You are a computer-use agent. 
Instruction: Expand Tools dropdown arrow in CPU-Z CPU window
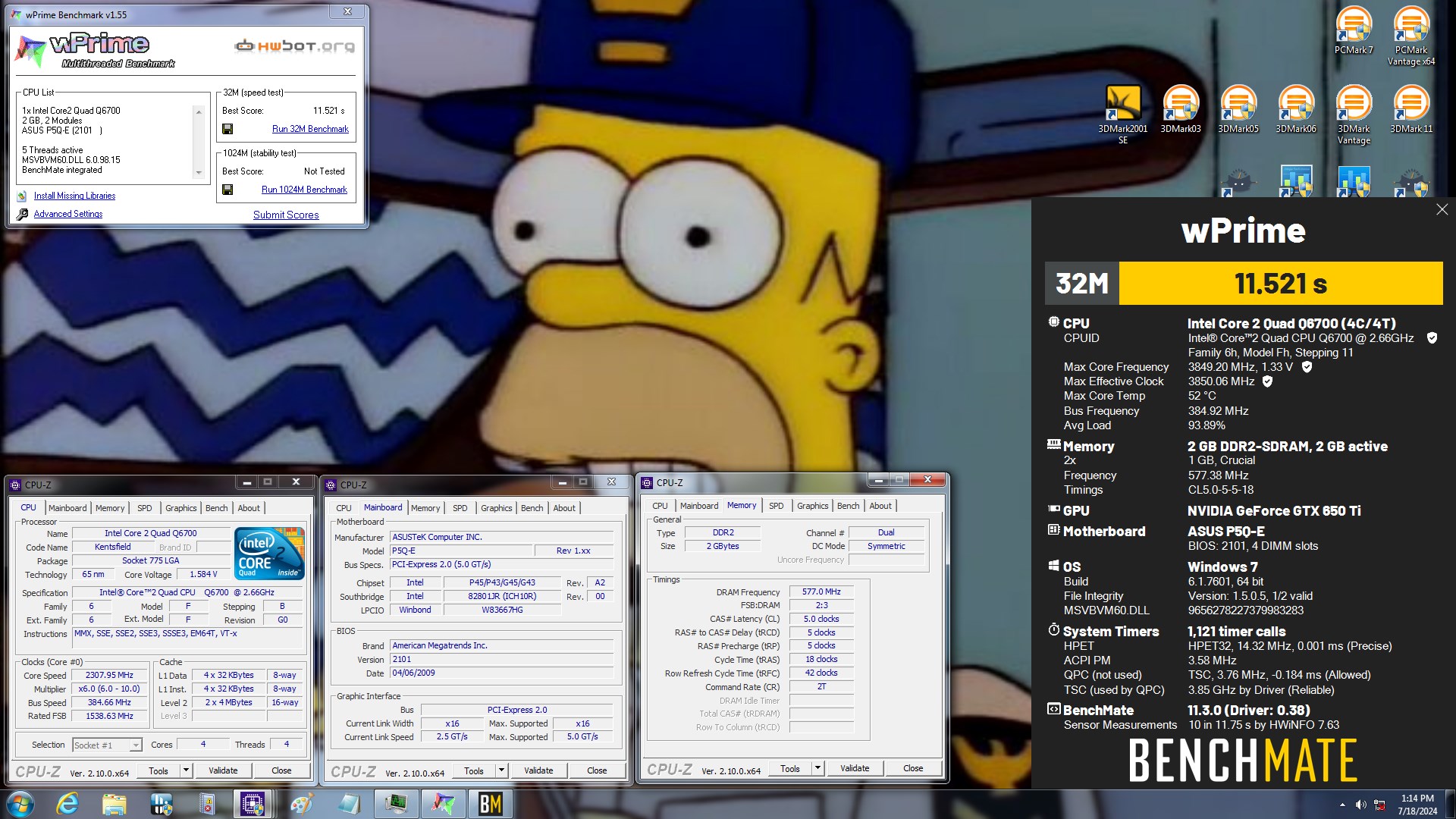point(186,770)
